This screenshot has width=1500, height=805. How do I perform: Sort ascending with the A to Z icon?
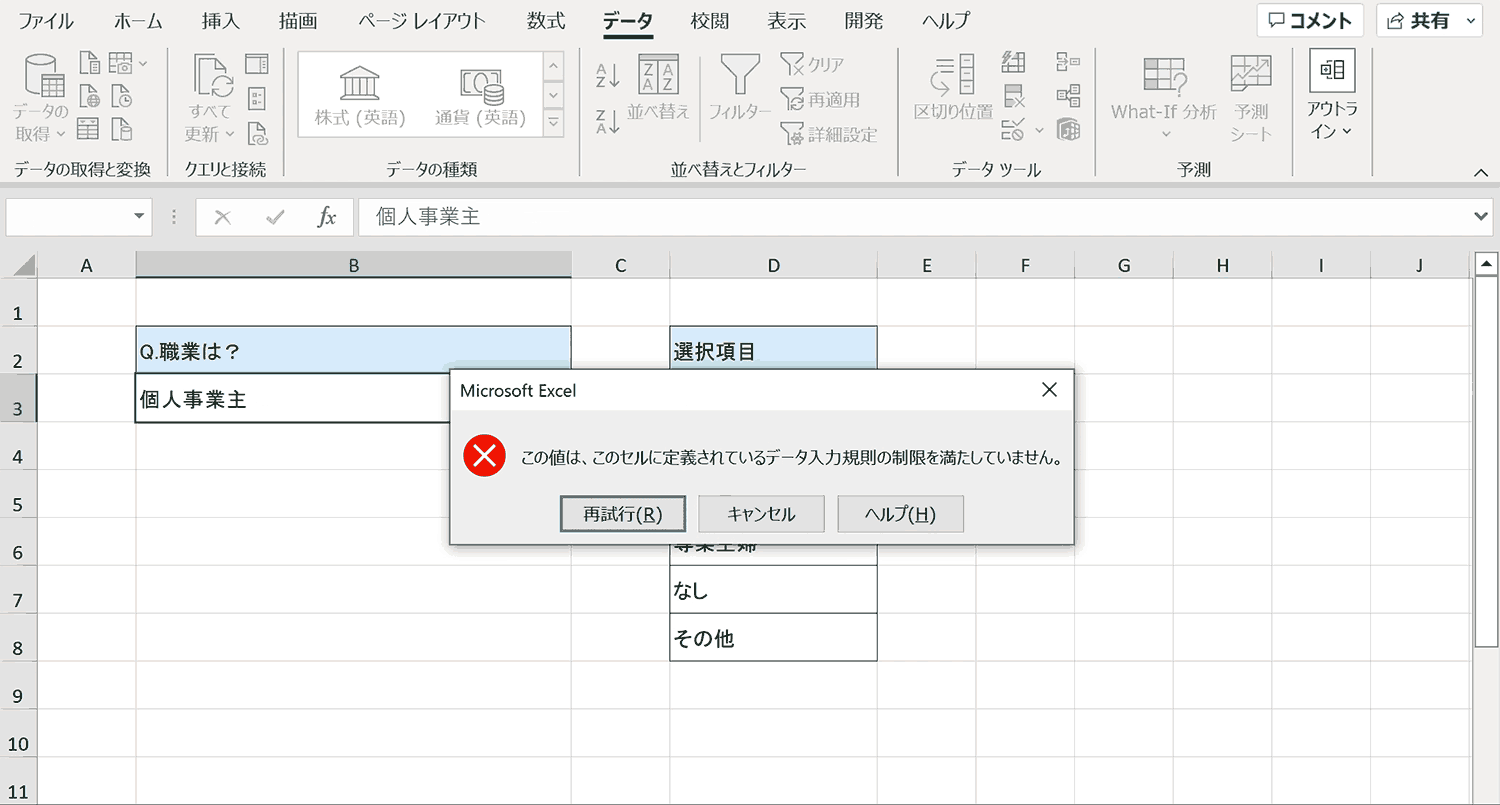coord(608,75)
